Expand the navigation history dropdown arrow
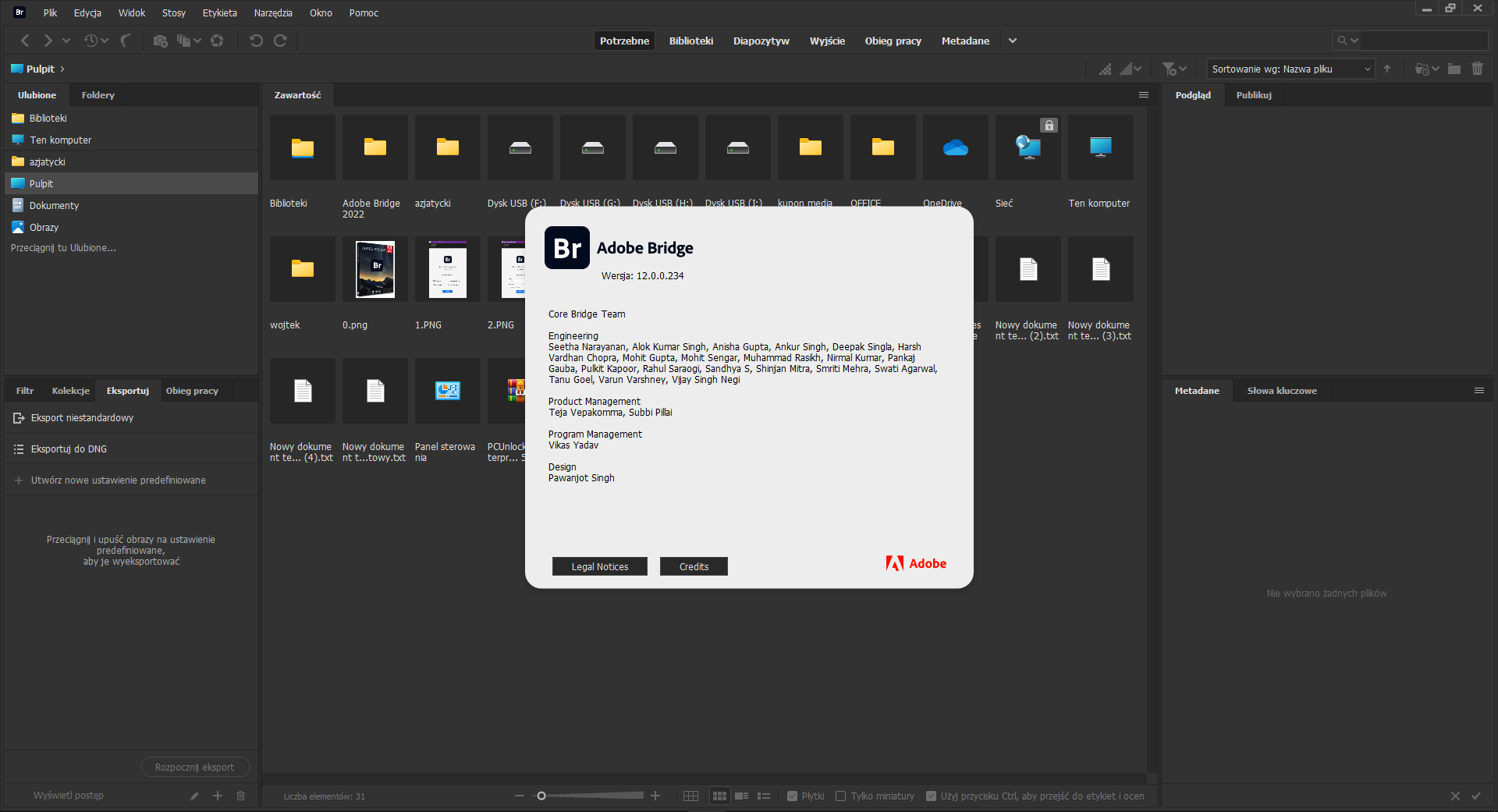 point(66,41)
